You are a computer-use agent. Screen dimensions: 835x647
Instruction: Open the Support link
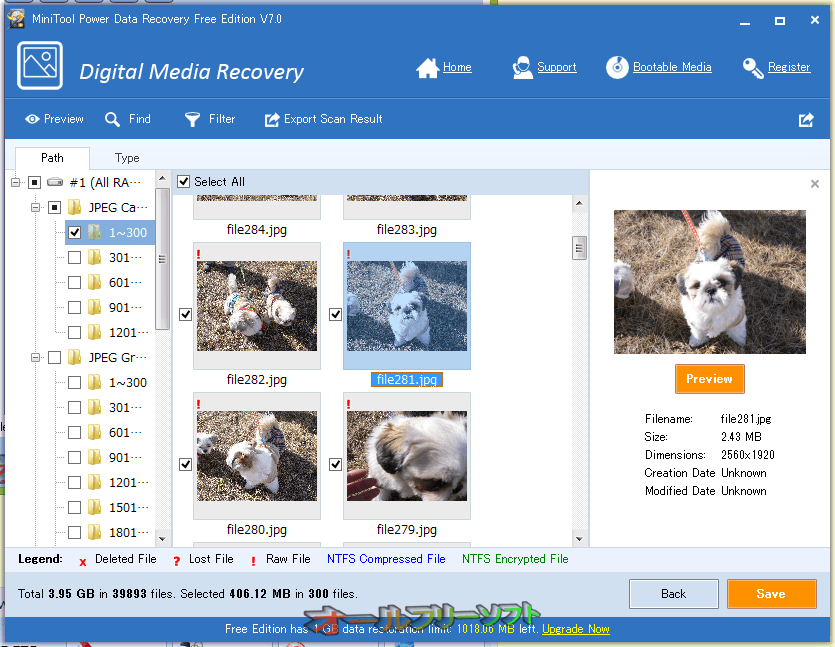click(x=557, y=67)
